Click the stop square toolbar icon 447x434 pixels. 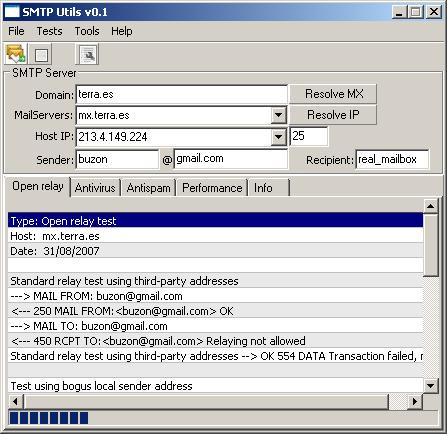(41, 54)
